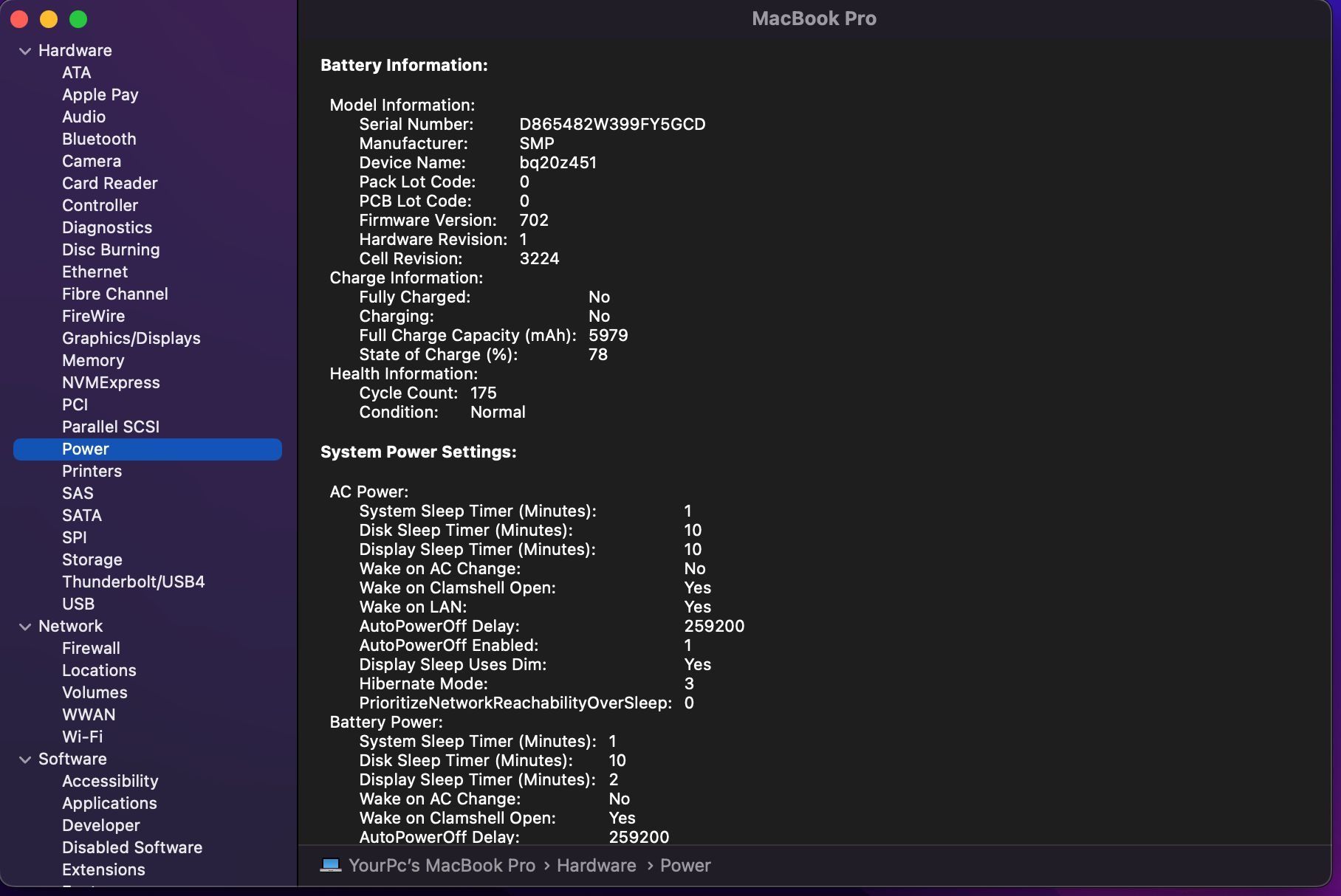
Task: Click the Cycle Count value 175
Action: tap(484, 393)
